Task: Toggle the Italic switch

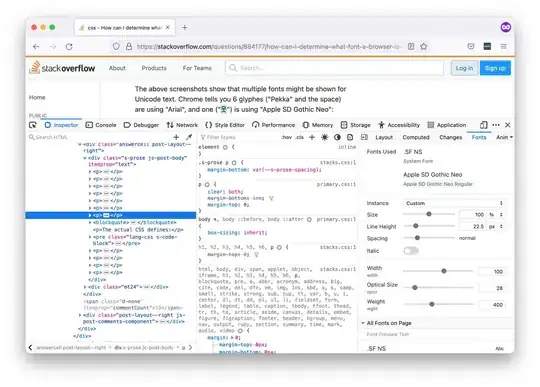Action: [x=411, y=251]
